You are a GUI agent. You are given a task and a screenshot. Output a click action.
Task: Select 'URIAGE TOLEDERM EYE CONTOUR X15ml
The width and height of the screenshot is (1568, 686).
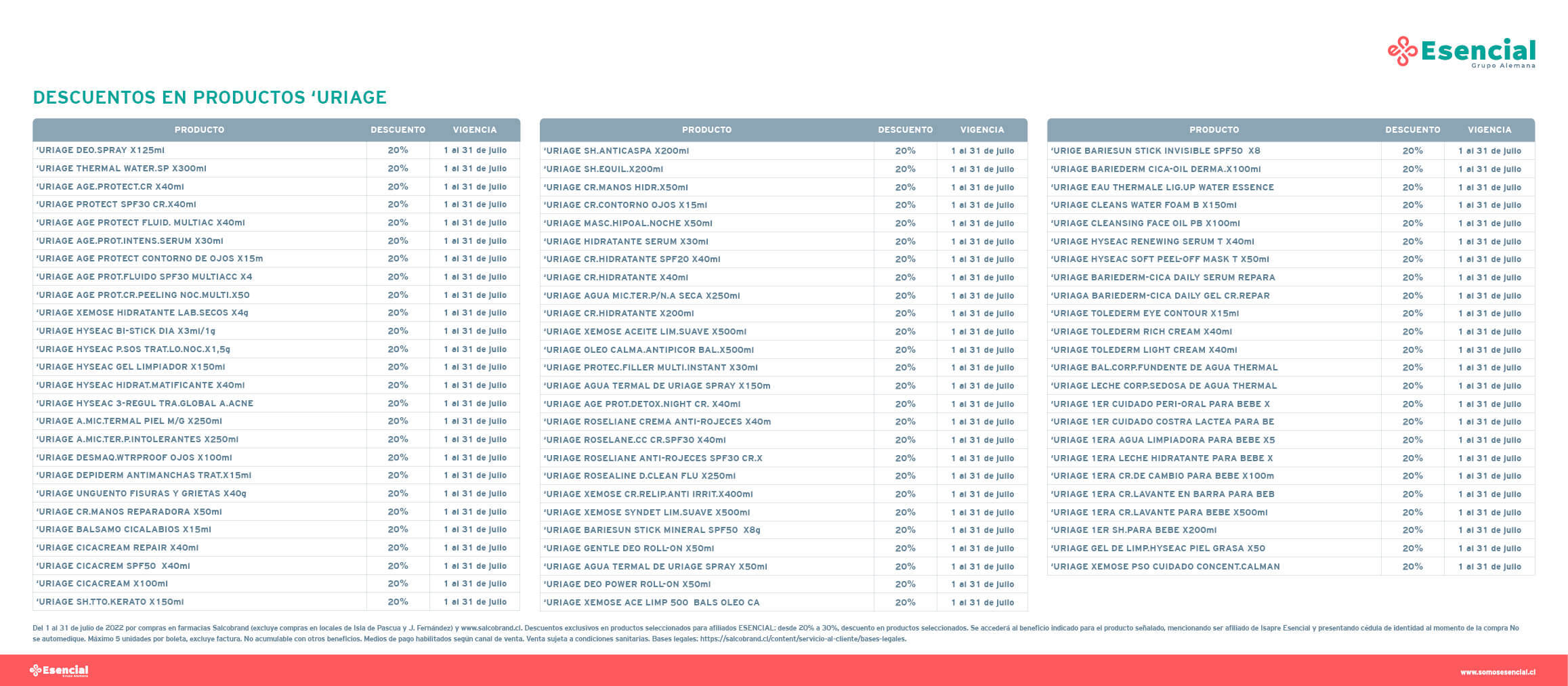[1291, 314]
